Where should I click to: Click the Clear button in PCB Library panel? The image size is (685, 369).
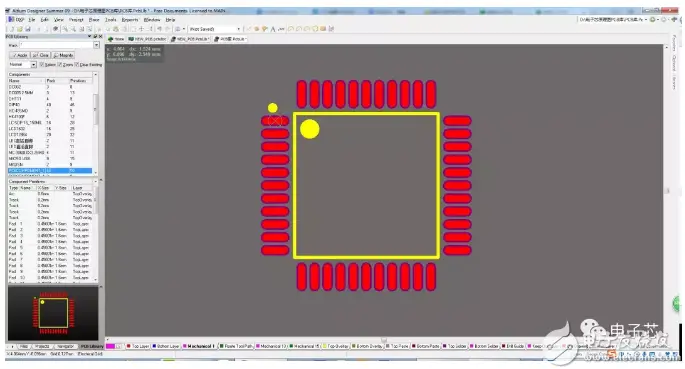tap(41, 55)
